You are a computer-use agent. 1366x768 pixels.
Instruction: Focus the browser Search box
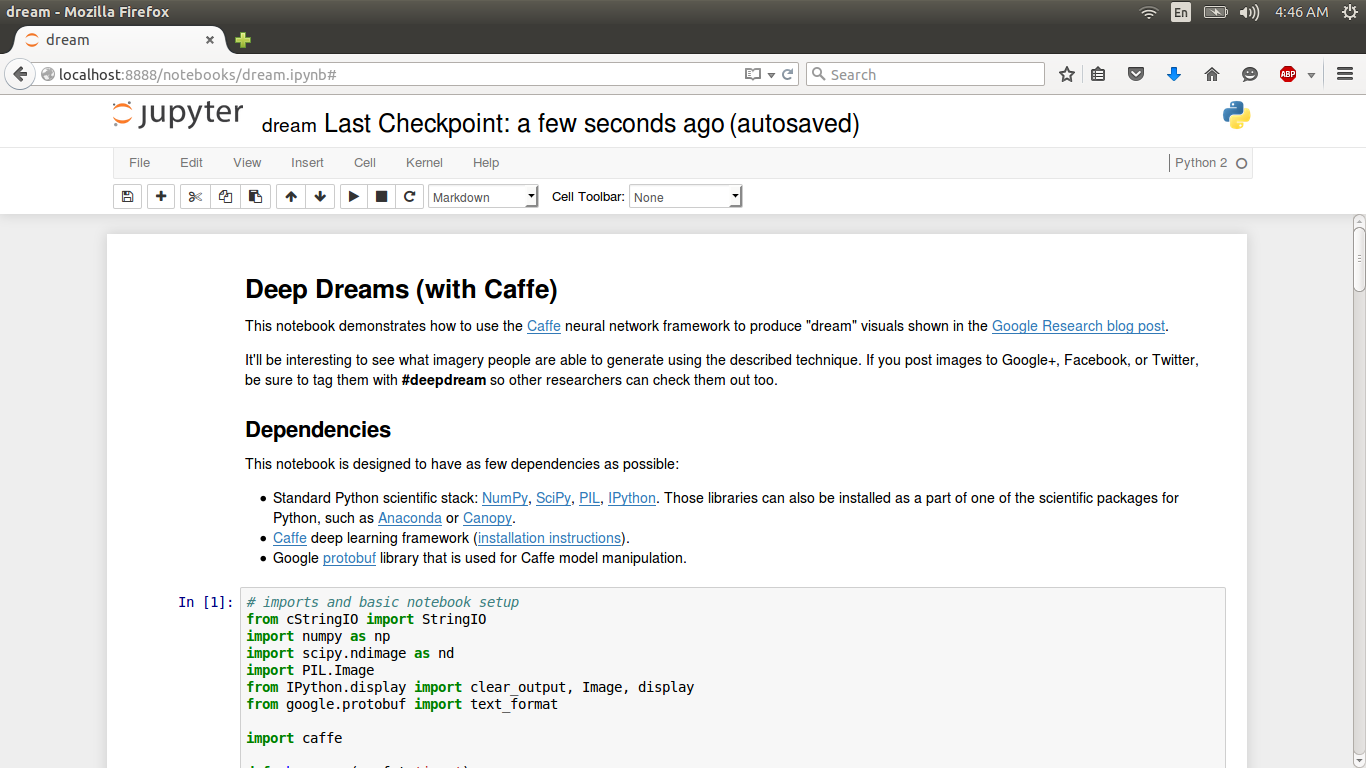coord(925,74)
